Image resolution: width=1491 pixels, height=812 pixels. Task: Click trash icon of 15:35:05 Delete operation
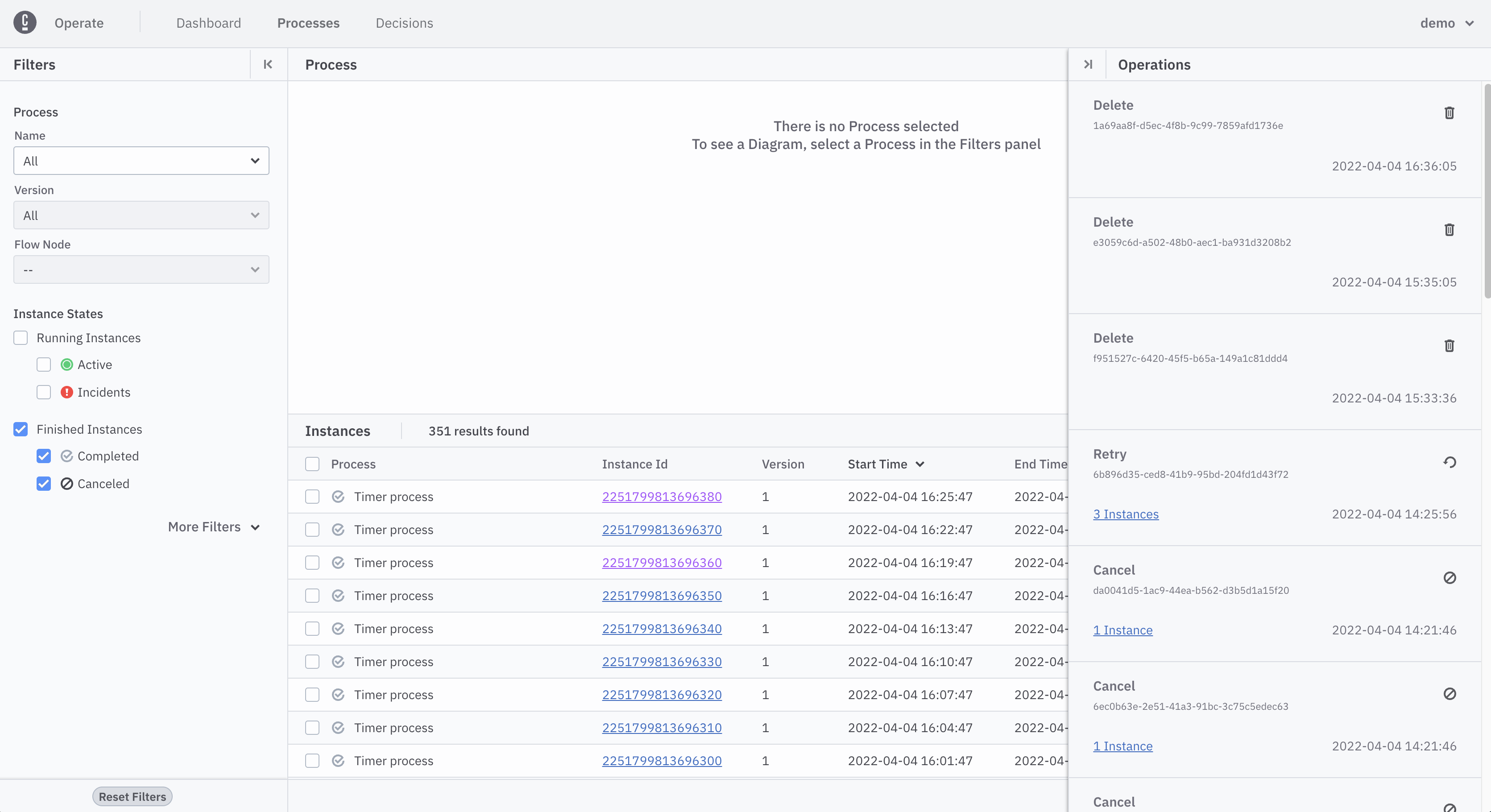point(1449,230)
